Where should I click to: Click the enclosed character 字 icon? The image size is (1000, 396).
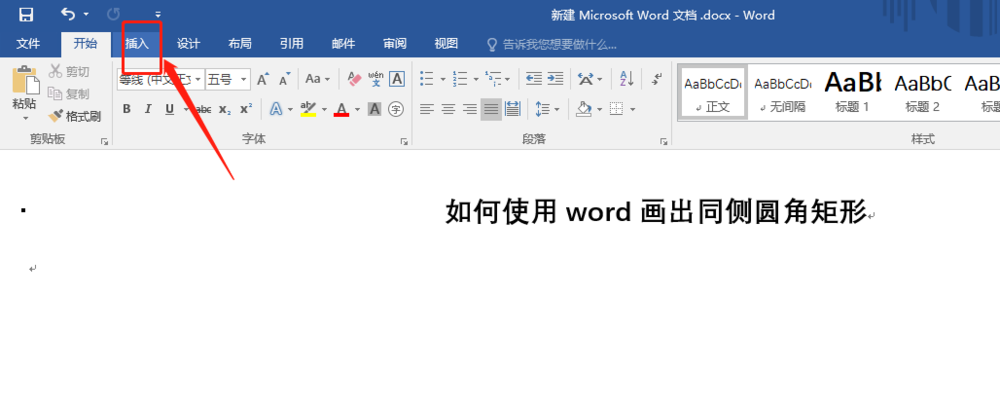(396, 110)
